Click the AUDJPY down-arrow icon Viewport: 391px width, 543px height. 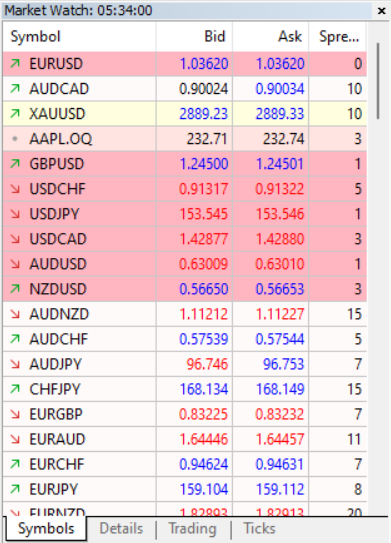click(15, 364)
